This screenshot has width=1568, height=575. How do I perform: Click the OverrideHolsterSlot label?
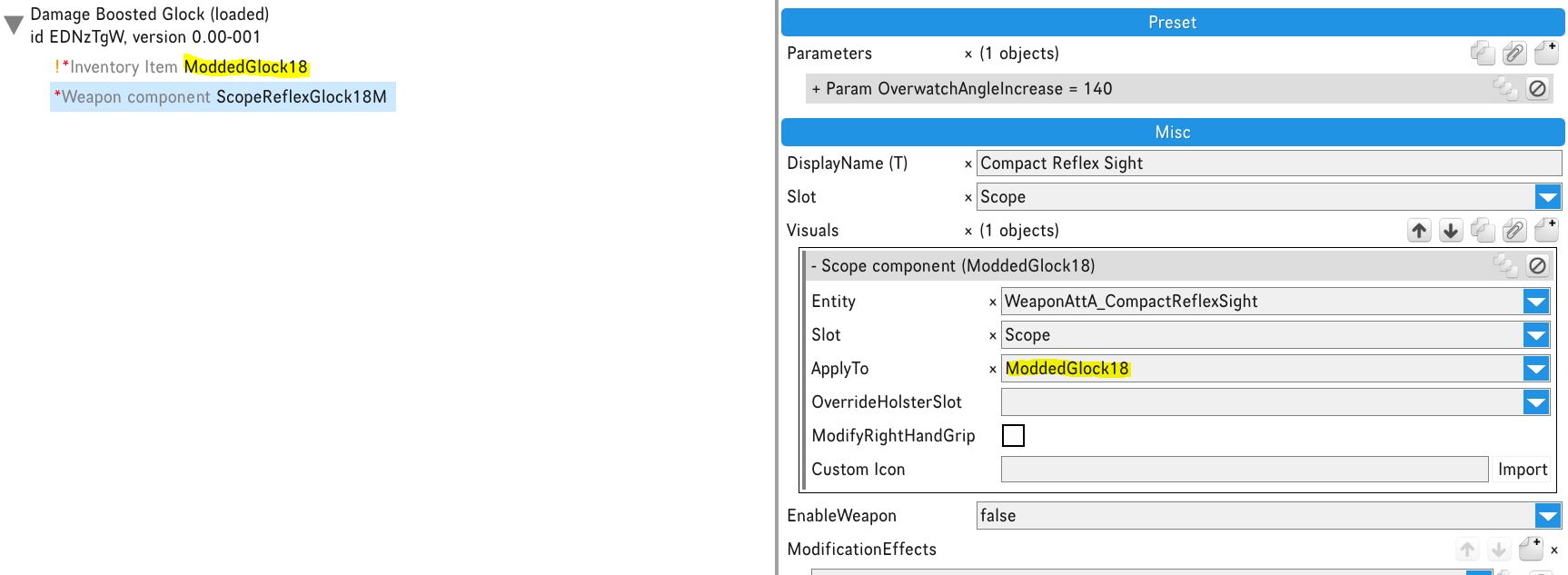886,402
